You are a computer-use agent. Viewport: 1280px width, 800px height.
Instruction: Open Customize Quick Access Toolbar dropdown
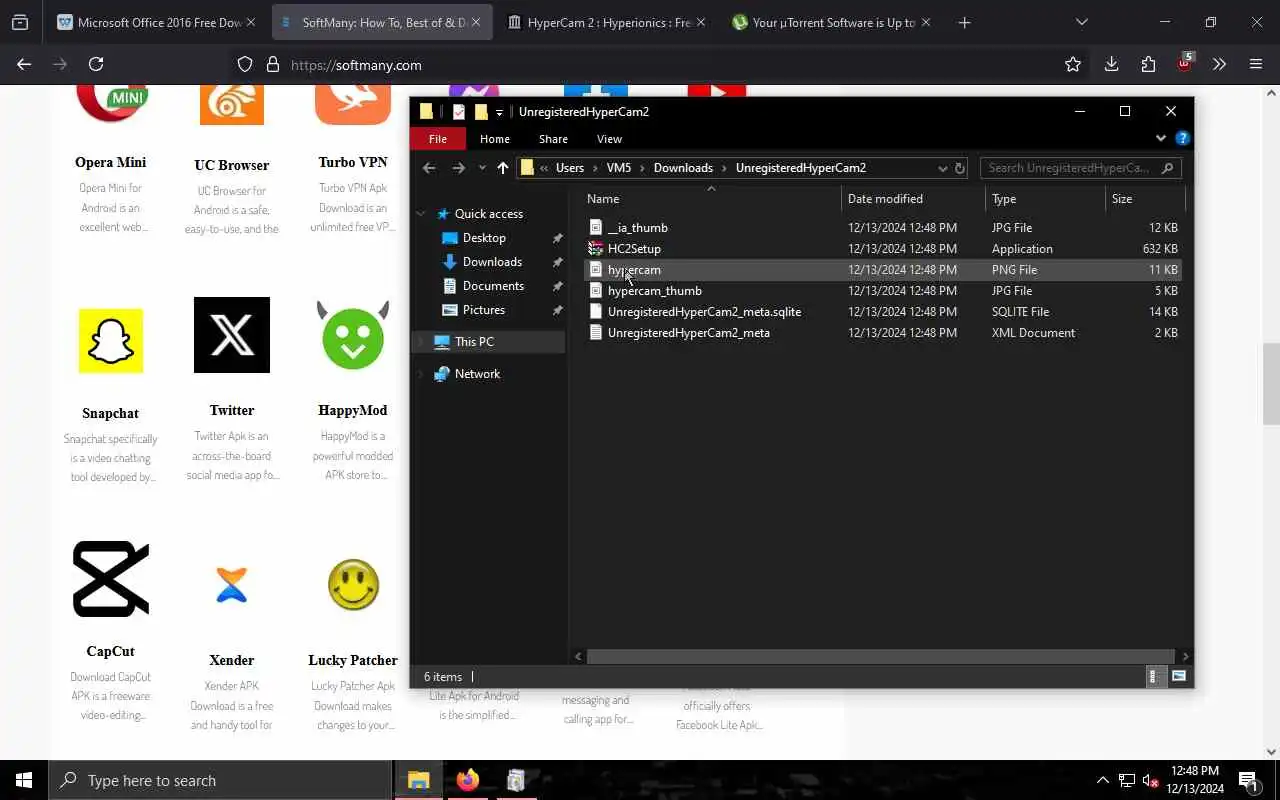[x=499, y=112]
